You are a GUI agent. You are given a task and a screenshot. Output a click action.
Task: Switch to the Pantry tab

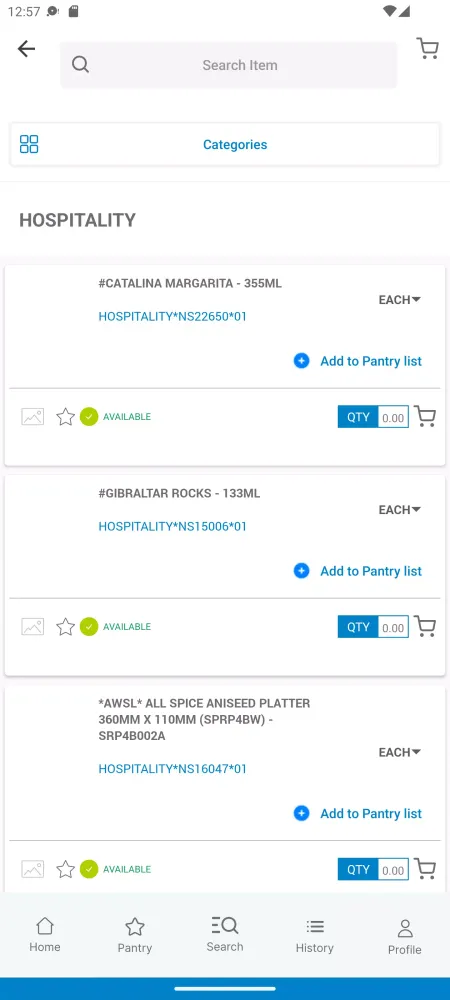[x=134, y=936]
